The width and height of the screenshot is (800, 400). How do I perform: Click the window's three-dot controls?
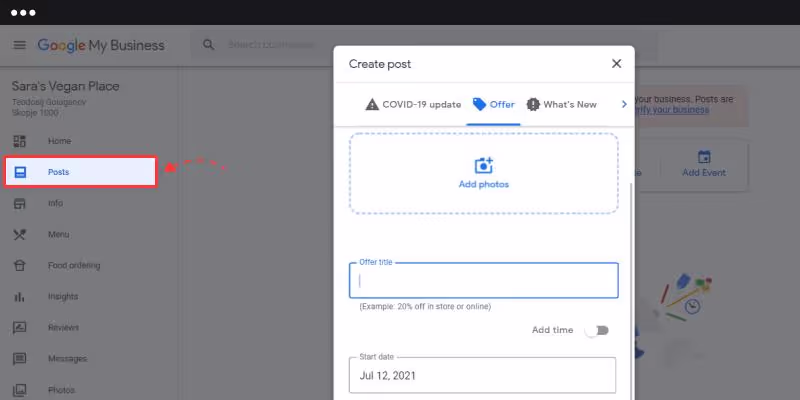click(23, 13)
